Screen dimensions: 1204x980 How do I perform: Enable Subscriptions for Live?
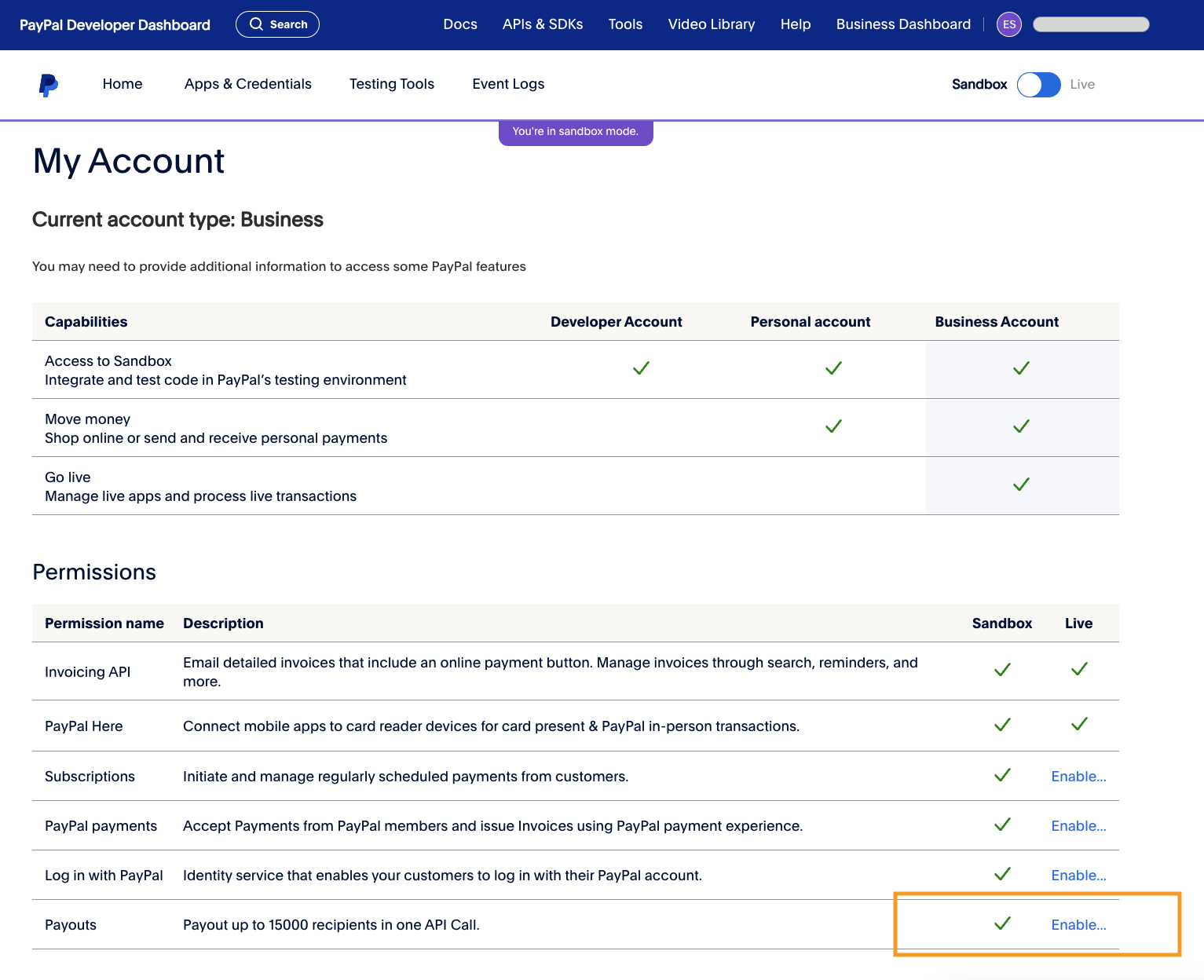click(x=1078, y=777)
